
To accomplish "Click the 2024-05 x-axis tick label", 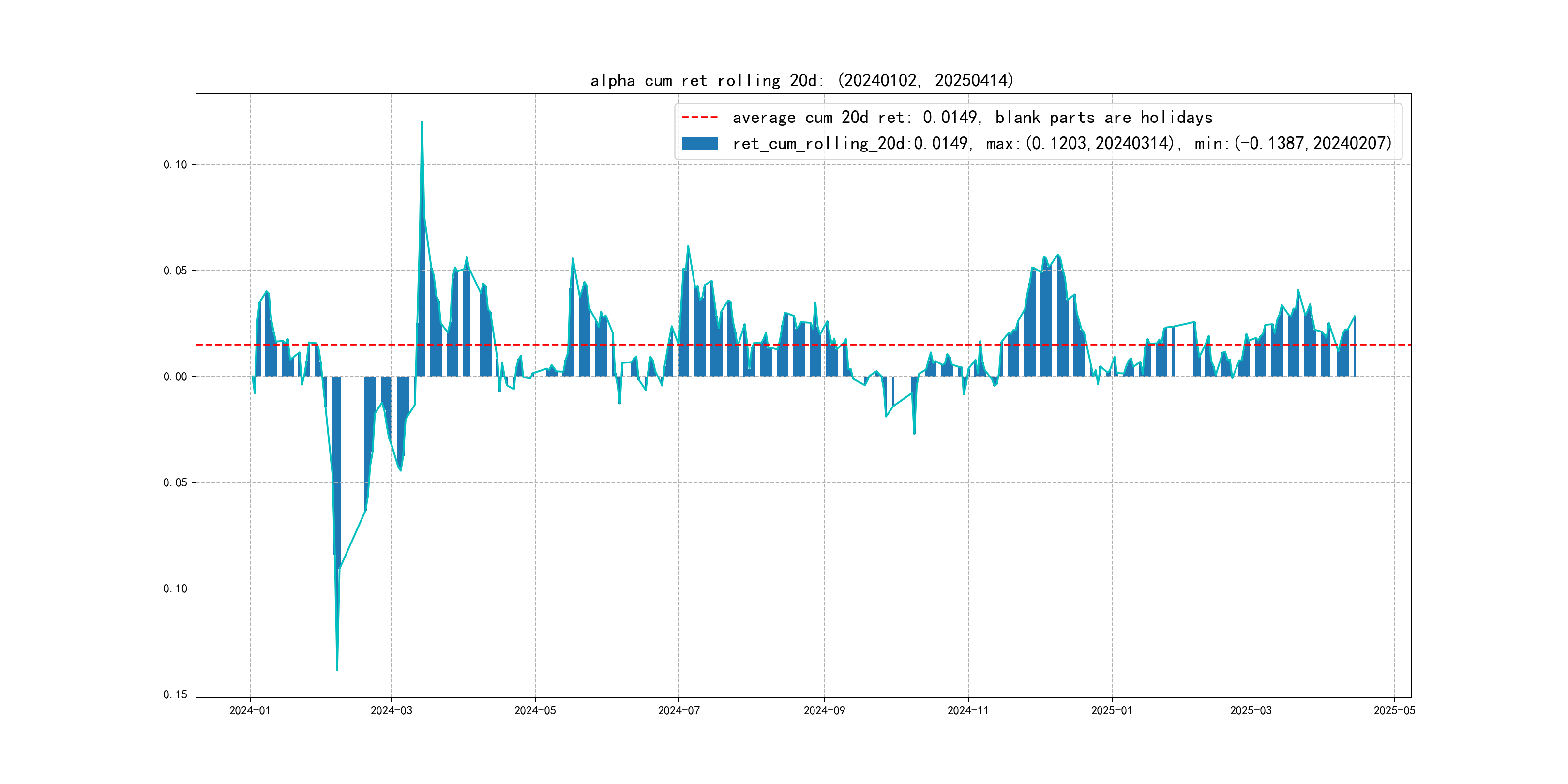I will (x=535, y=710).
